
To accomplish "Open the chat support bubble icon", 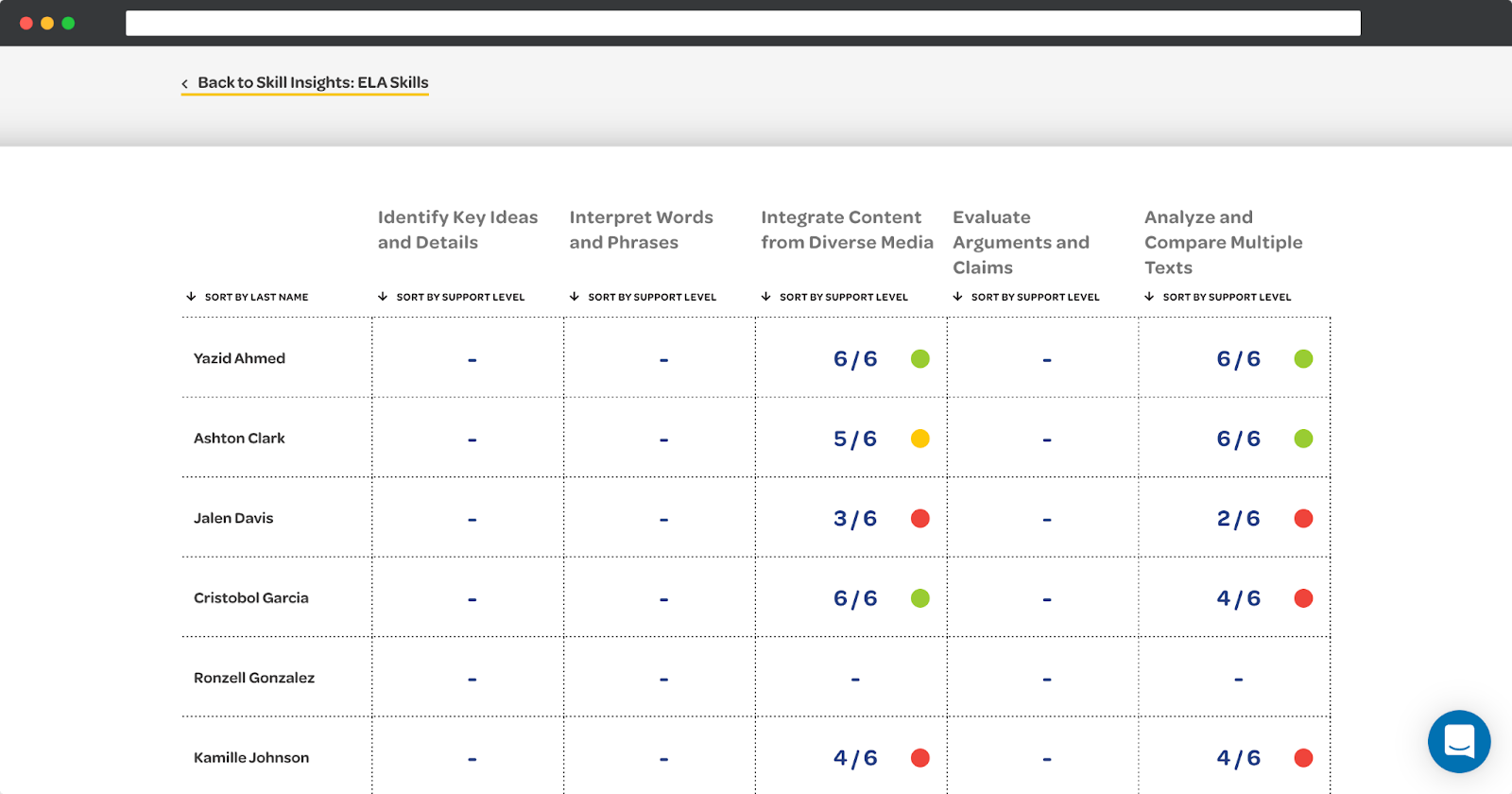I will [x=1459, y=741].
